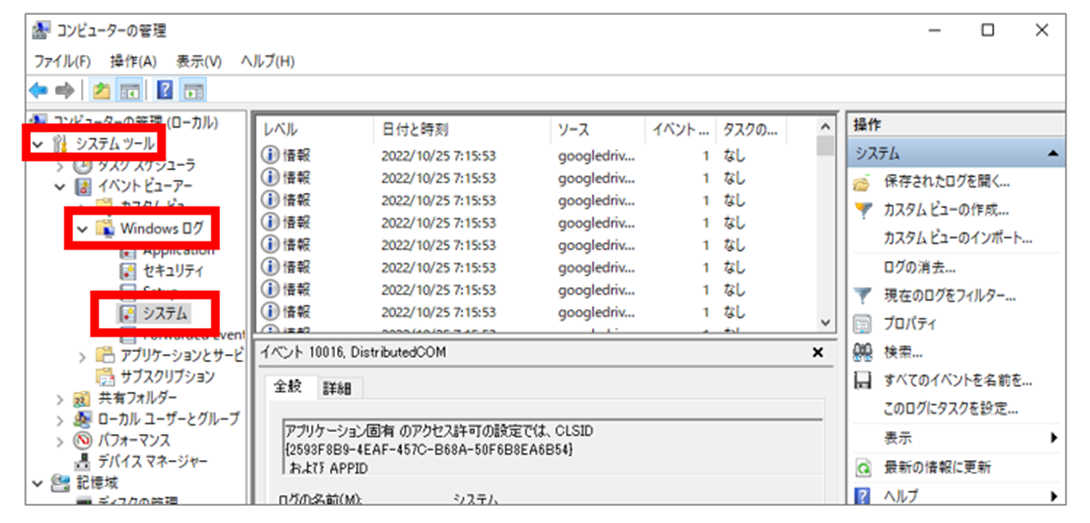1090x523 pixels.
Task: Click the Windows ログ folder icon
Action: pyautogui.click(x=105, y=228)
